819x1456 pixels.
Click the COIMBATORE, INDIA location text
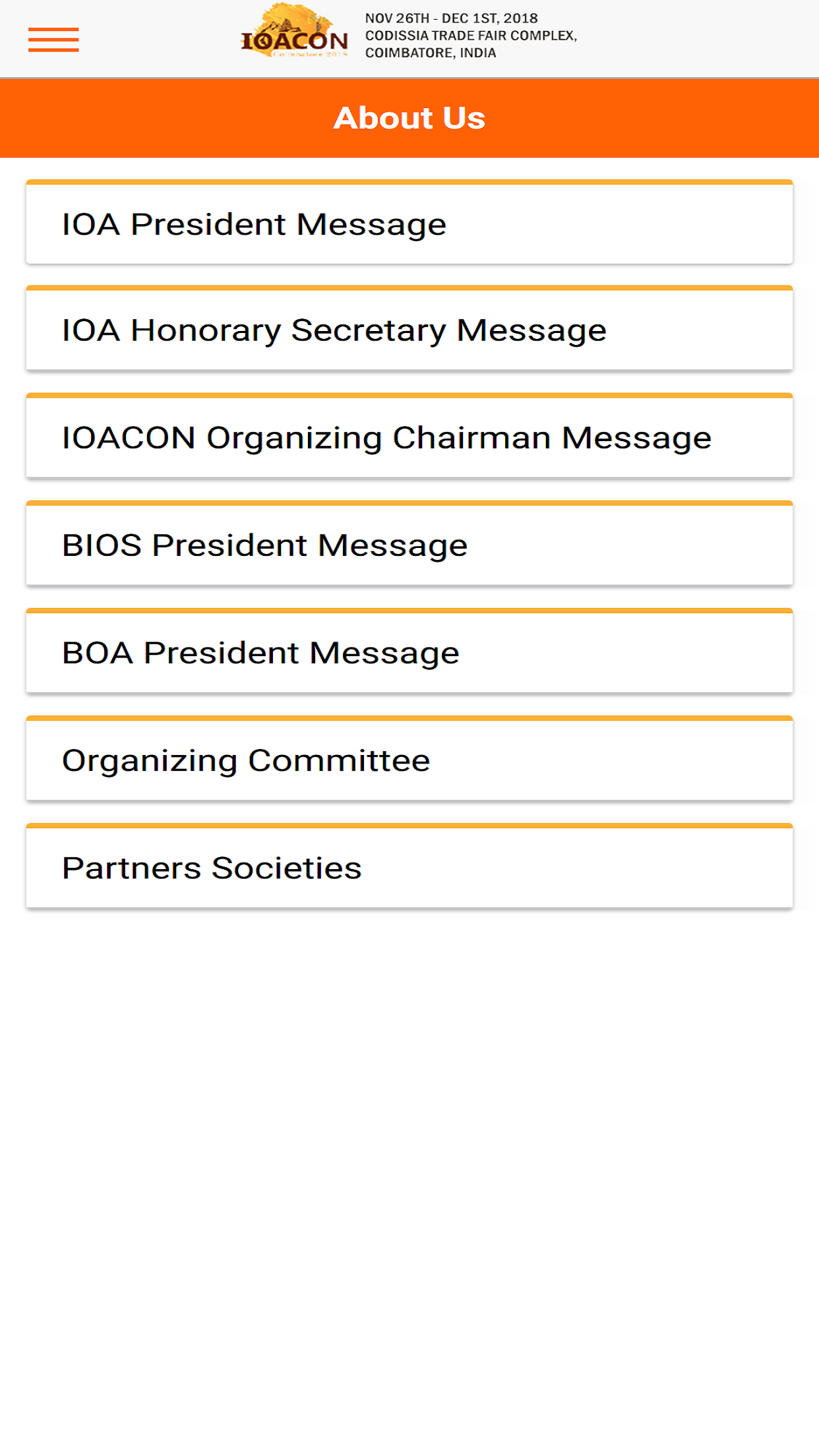431,53
